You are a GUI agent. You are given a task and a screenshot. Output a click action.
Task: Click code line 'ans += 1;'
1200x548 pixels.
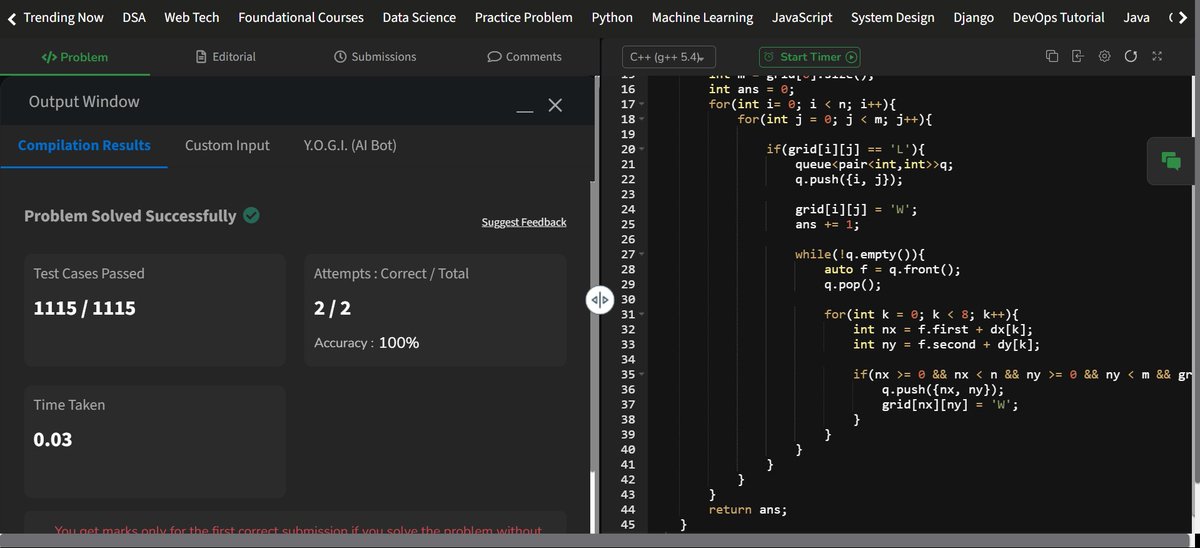click(827, 224)
